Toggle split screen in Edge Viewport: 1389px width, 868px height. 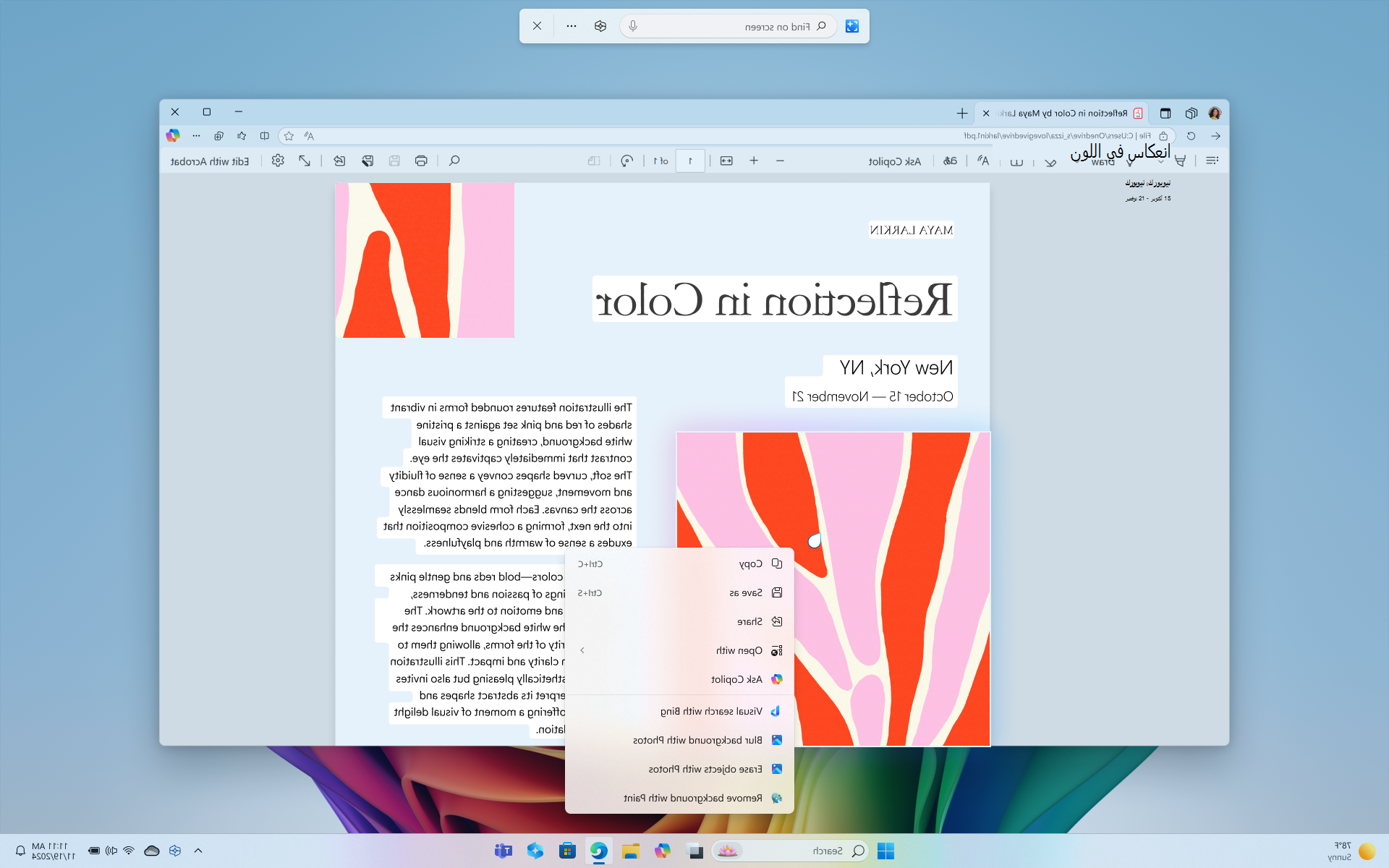coord(265,136)
